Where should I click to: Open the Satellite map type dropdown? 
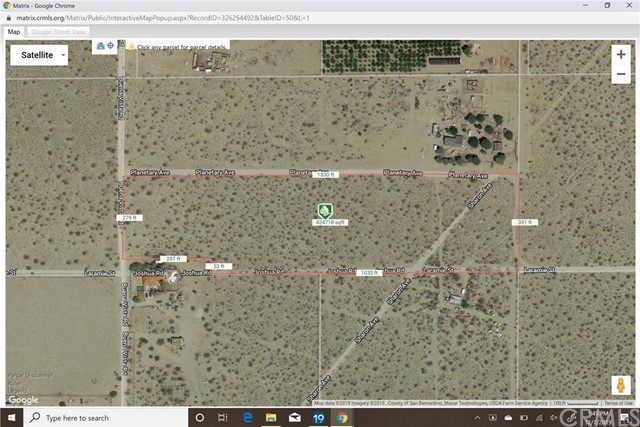pyautogui.click(x=39, y=55)
